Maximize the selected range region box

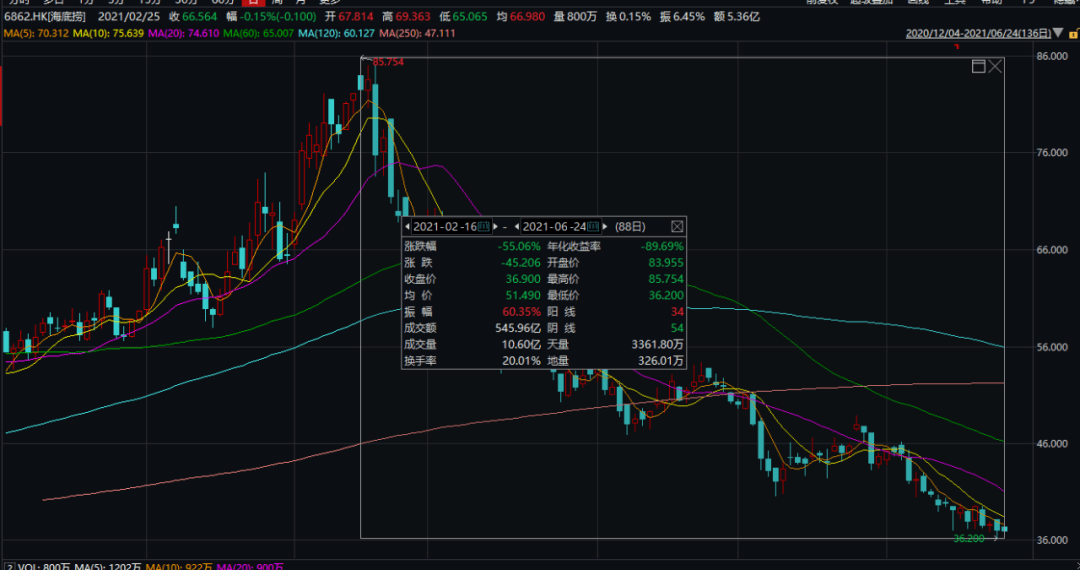978,66
